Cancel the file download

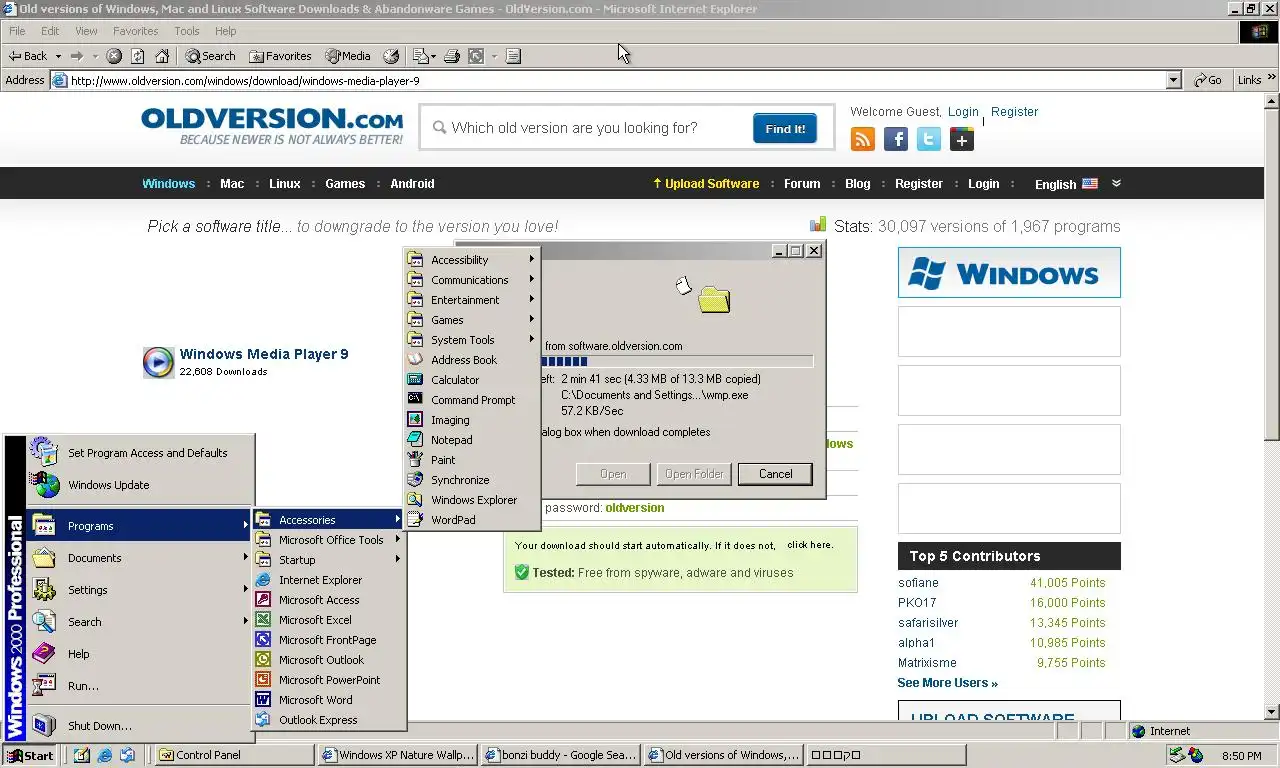(x=775, y=474)
